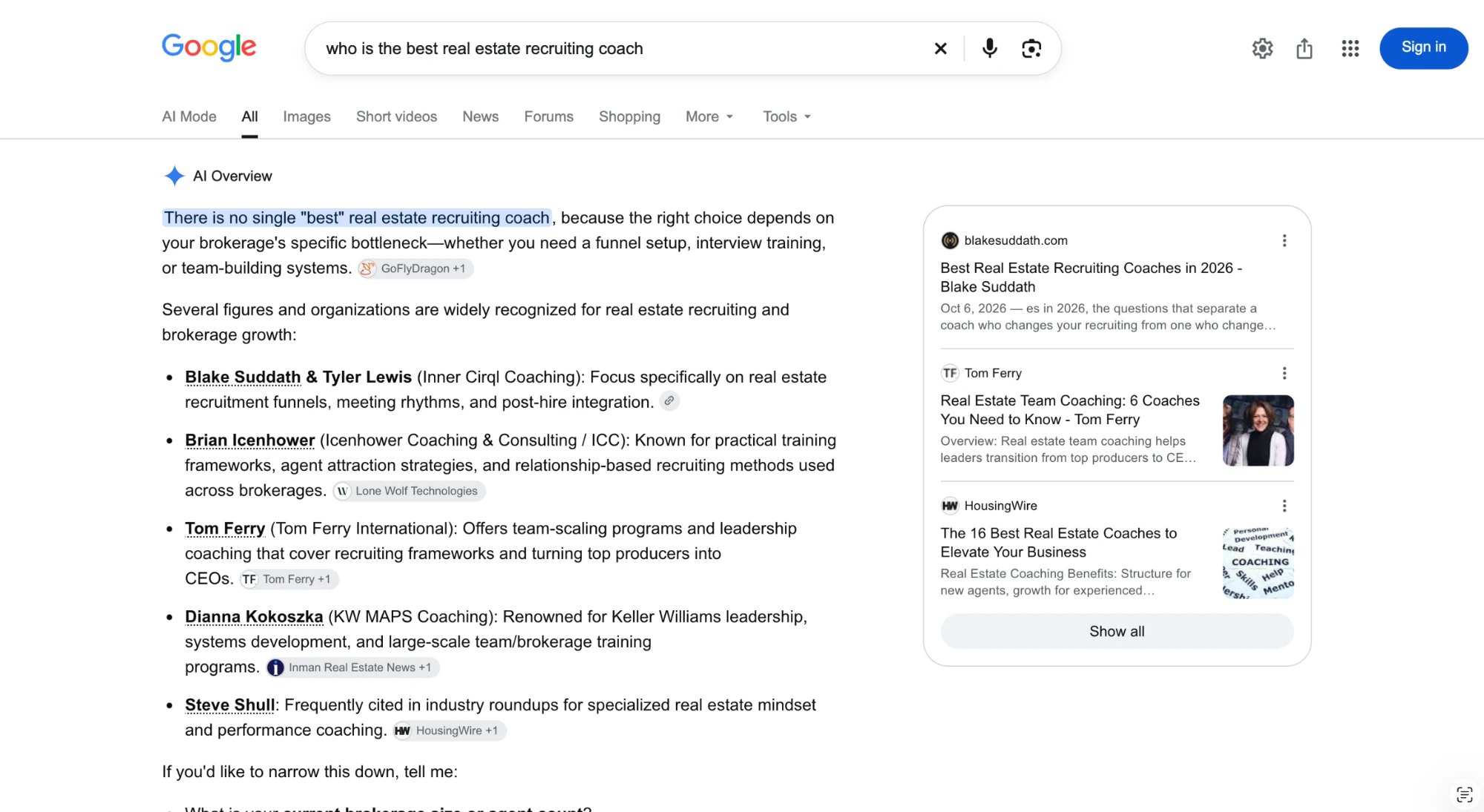
Task: Switch to the Images tab
Action: pos(306,116)
